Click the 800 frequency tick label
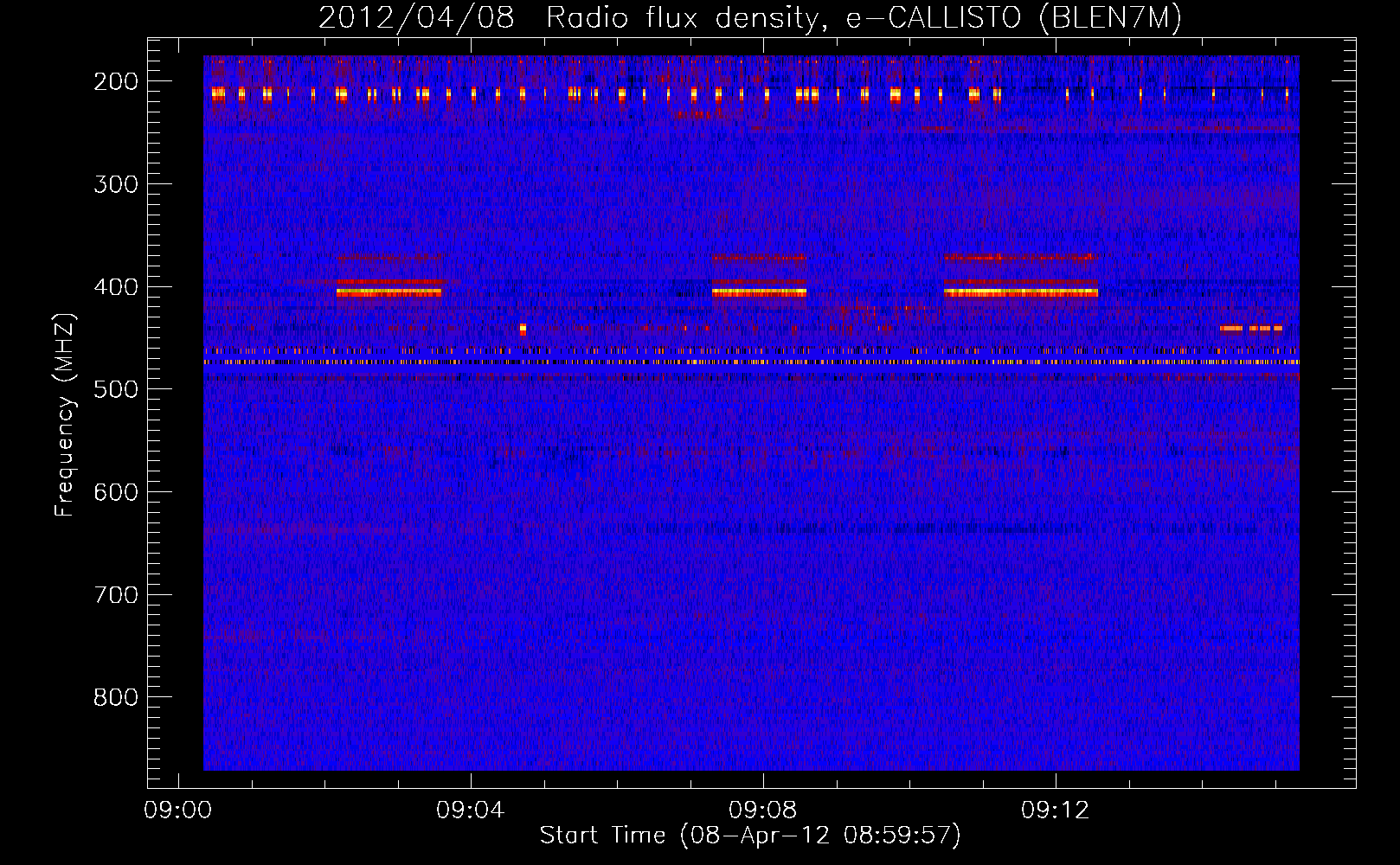 click(116, 697)
